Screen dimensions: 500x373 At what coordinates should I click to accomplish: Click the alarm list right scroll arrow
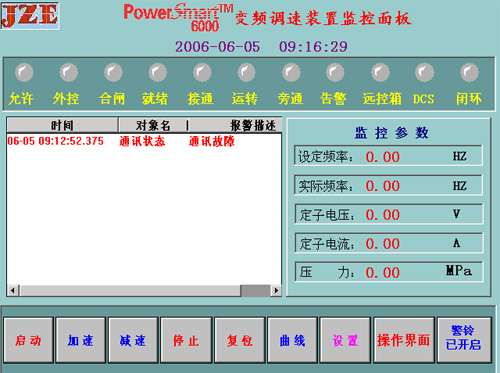click(x=276, y=290)
